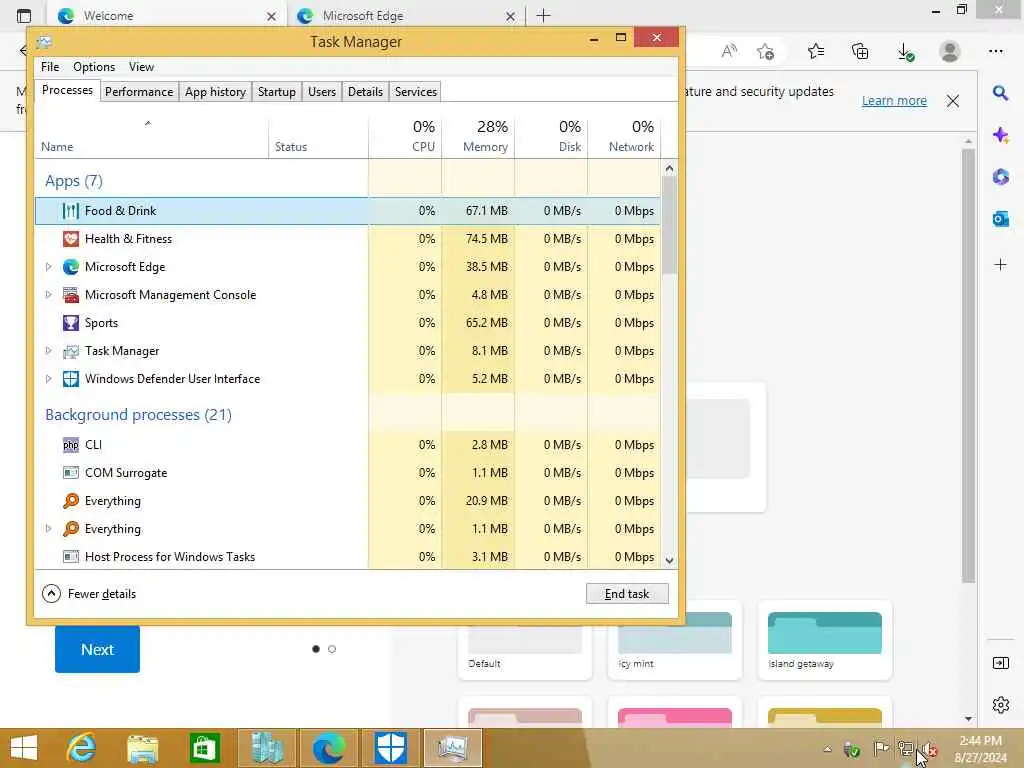1024x768 pixels.
Task: Click the Health & Fitness heart icon
Action: pos(71,239)
